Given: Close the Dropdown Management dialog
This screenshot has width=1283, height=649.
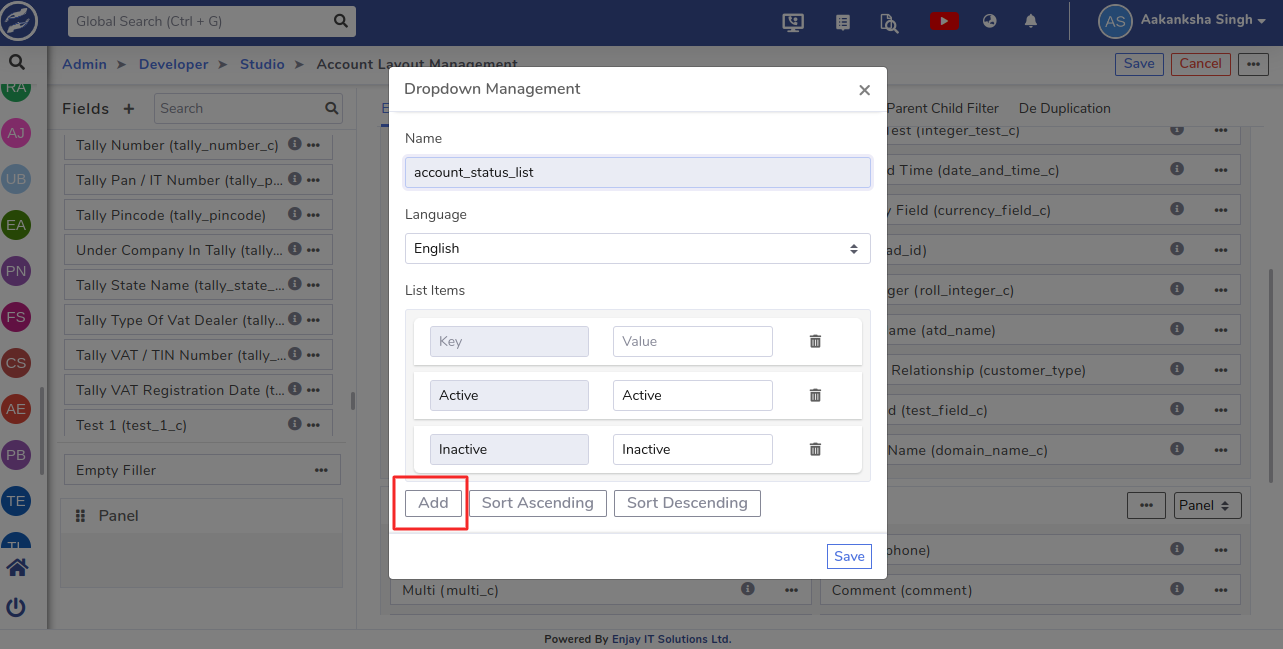Looking at the screenshot, I should tap(864, 90).
